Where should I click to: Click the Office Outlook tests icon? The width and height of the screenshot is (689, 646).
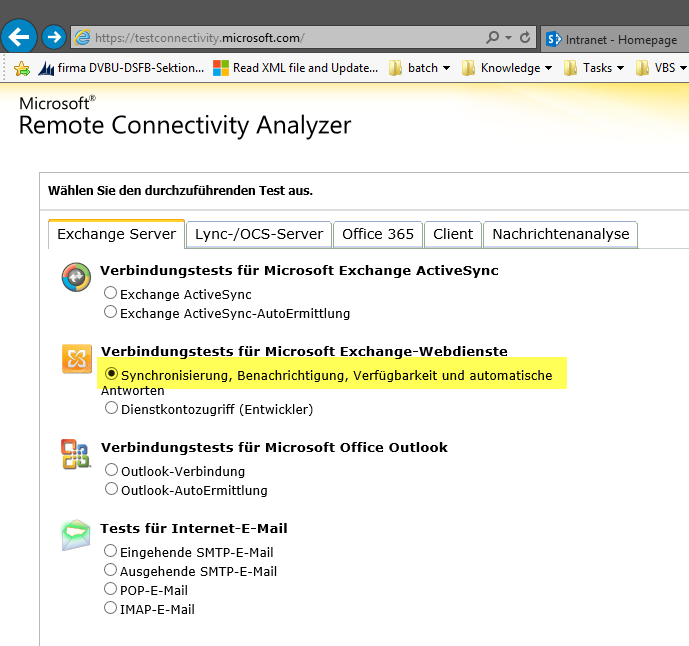(x=76, y=454)
